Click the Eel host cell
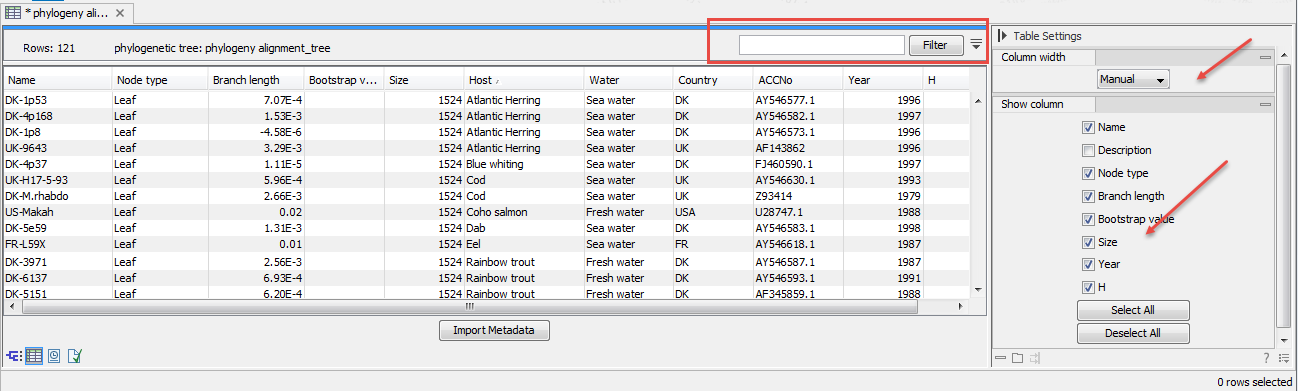 pyautogui.click(x=475, y=244)
